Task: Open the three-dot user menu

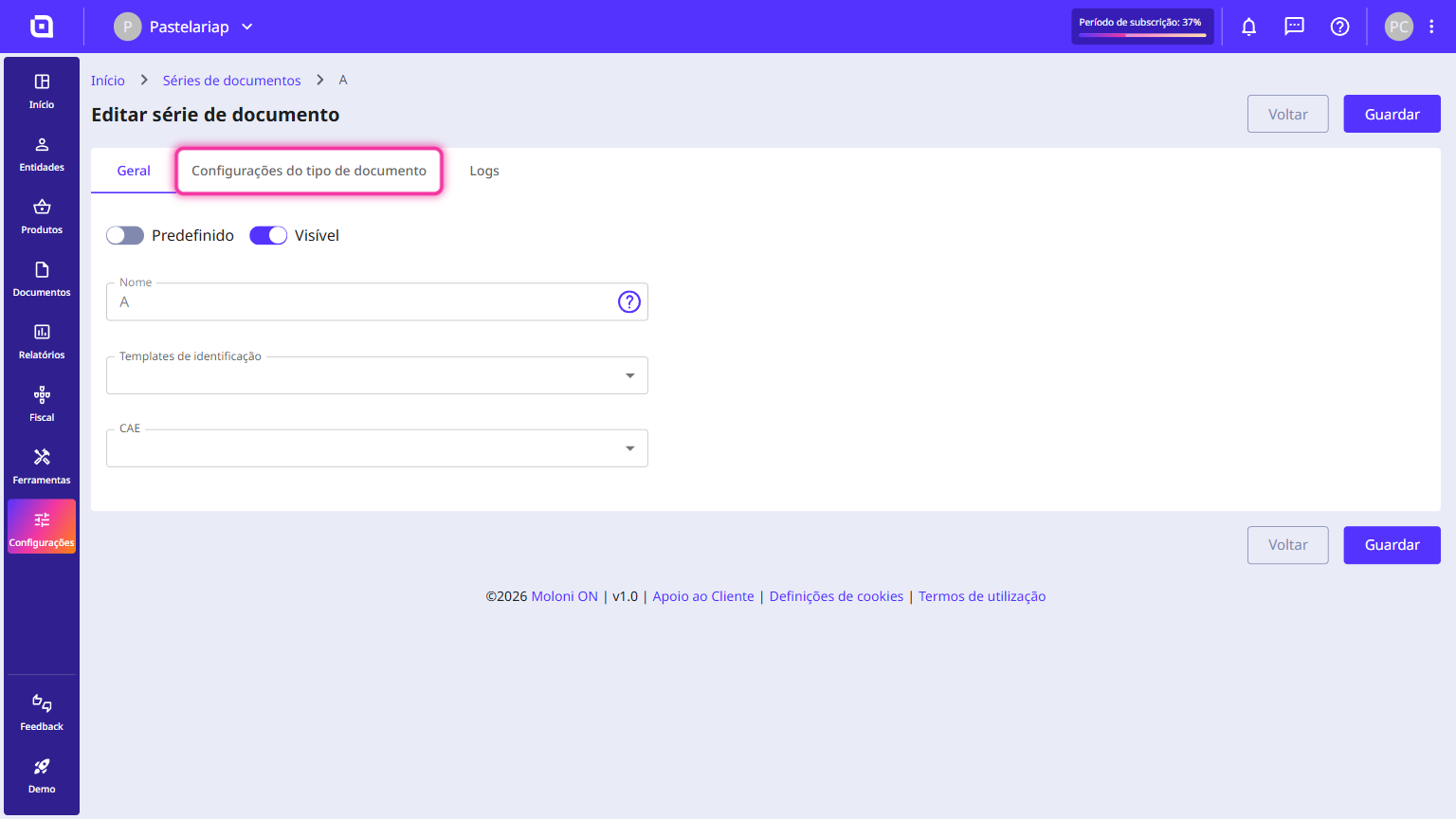Action: coord(1431,27)
